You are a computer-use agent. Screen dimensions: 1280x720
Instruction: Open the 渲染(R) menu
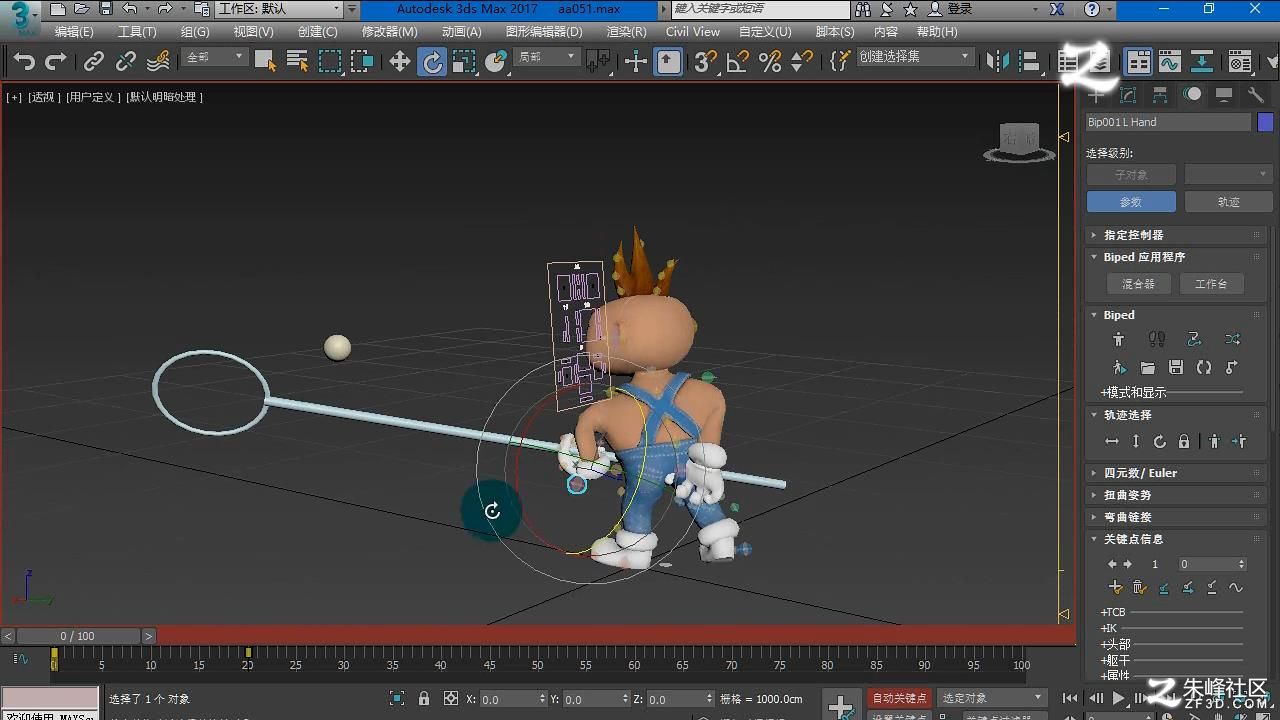626,32
